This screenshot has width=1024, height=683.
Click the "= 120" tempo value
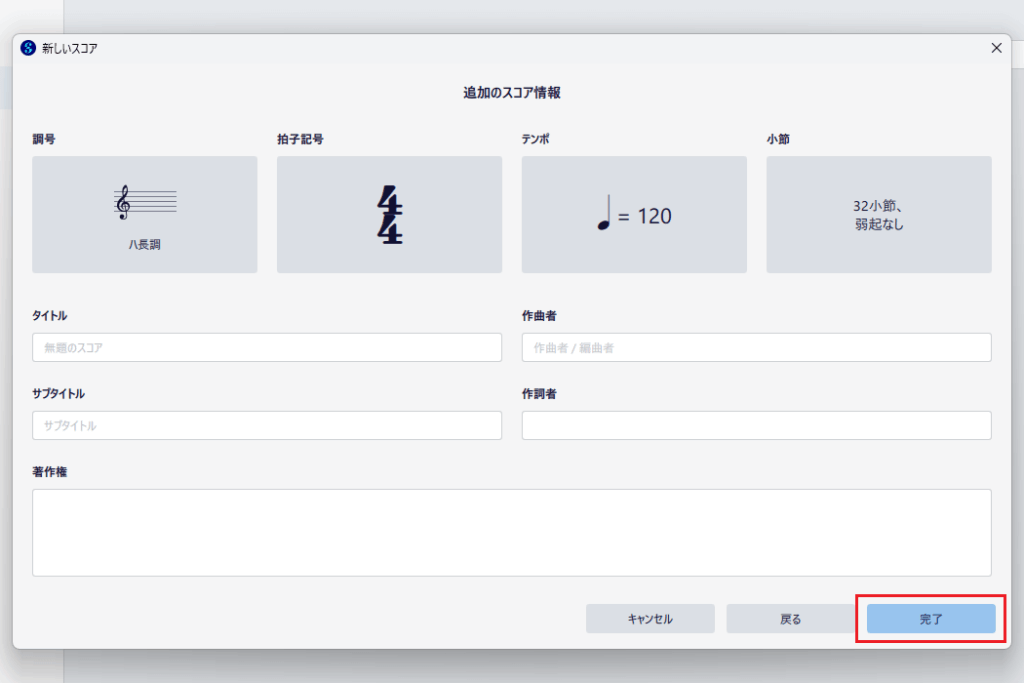(645, 216)
